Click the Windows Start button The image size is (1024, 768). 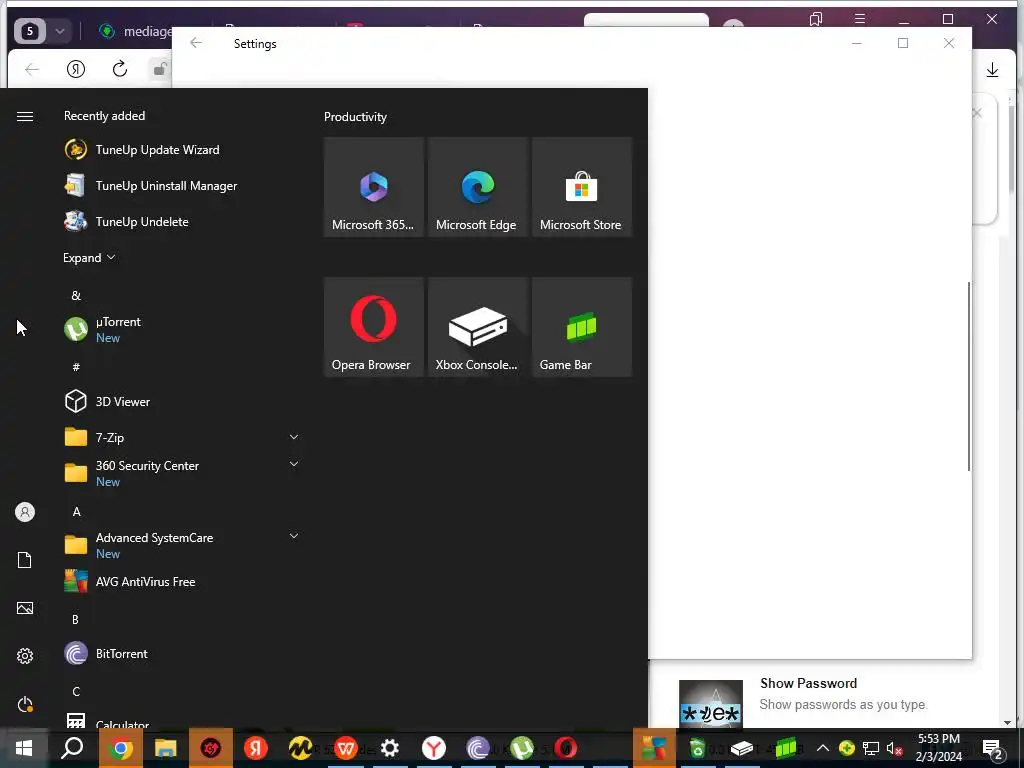click(24, 748)
